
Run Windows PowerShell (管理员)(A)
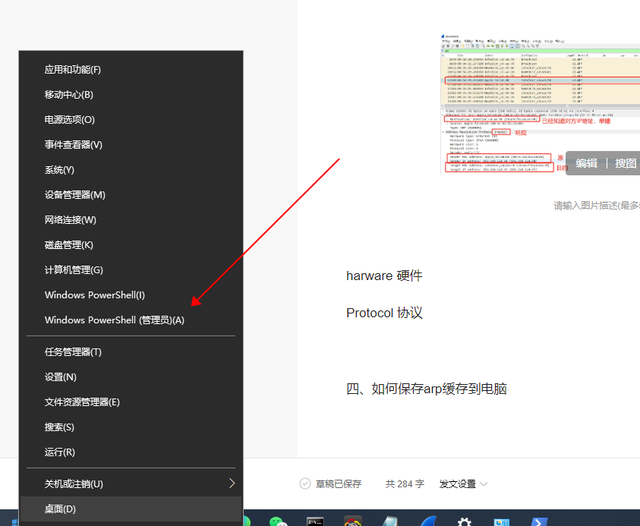(131, 320)
